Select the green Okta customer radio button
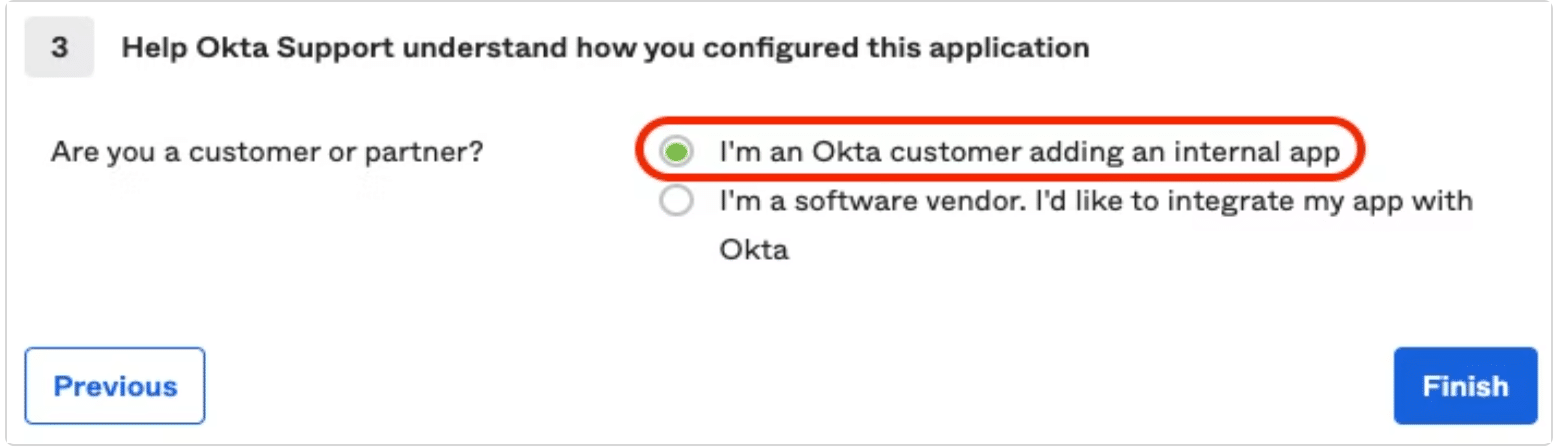Screen dimensions: 1555x447 pos(676,153)
